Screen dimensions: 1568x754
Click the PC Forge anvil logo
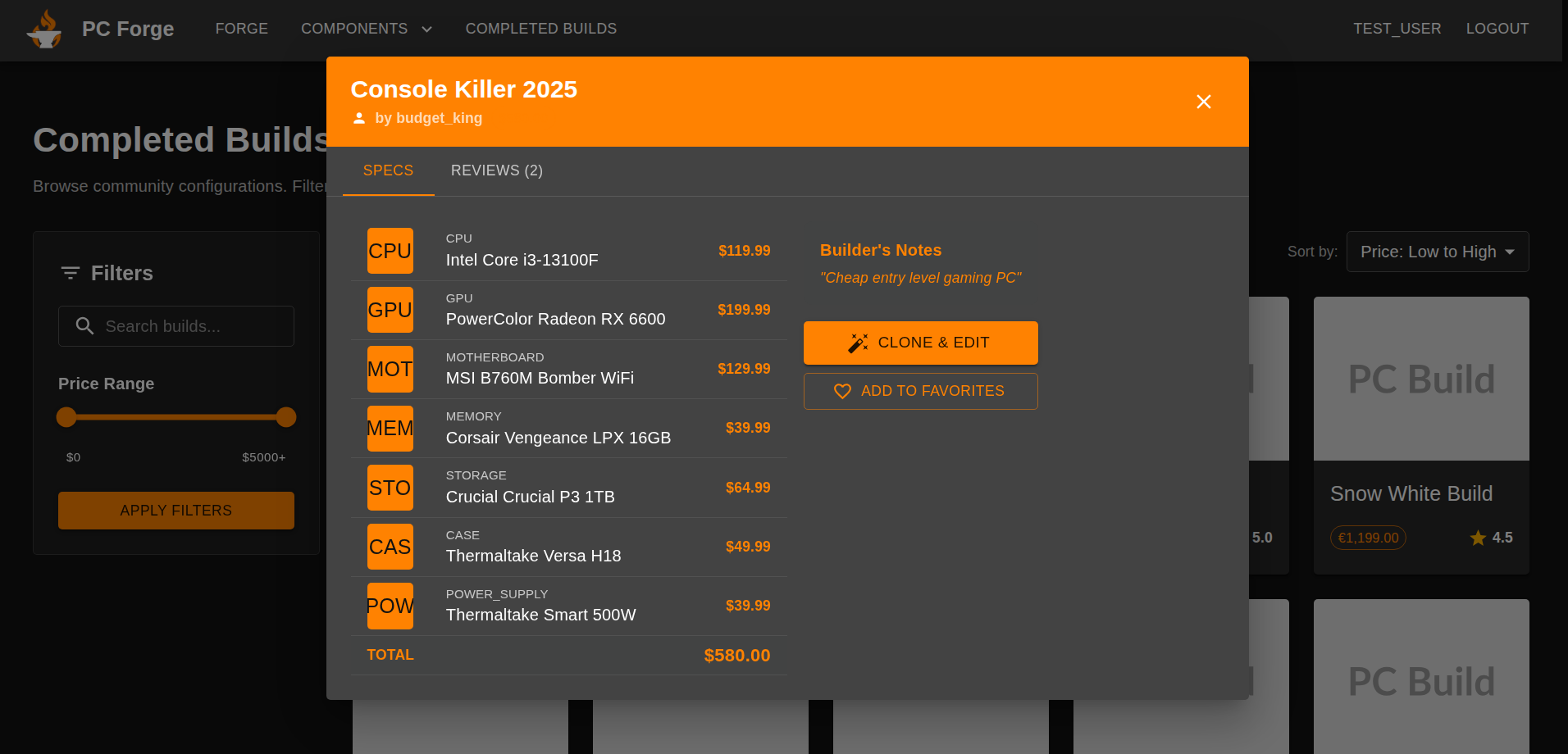pyautogui.click(x=44, y=30)
